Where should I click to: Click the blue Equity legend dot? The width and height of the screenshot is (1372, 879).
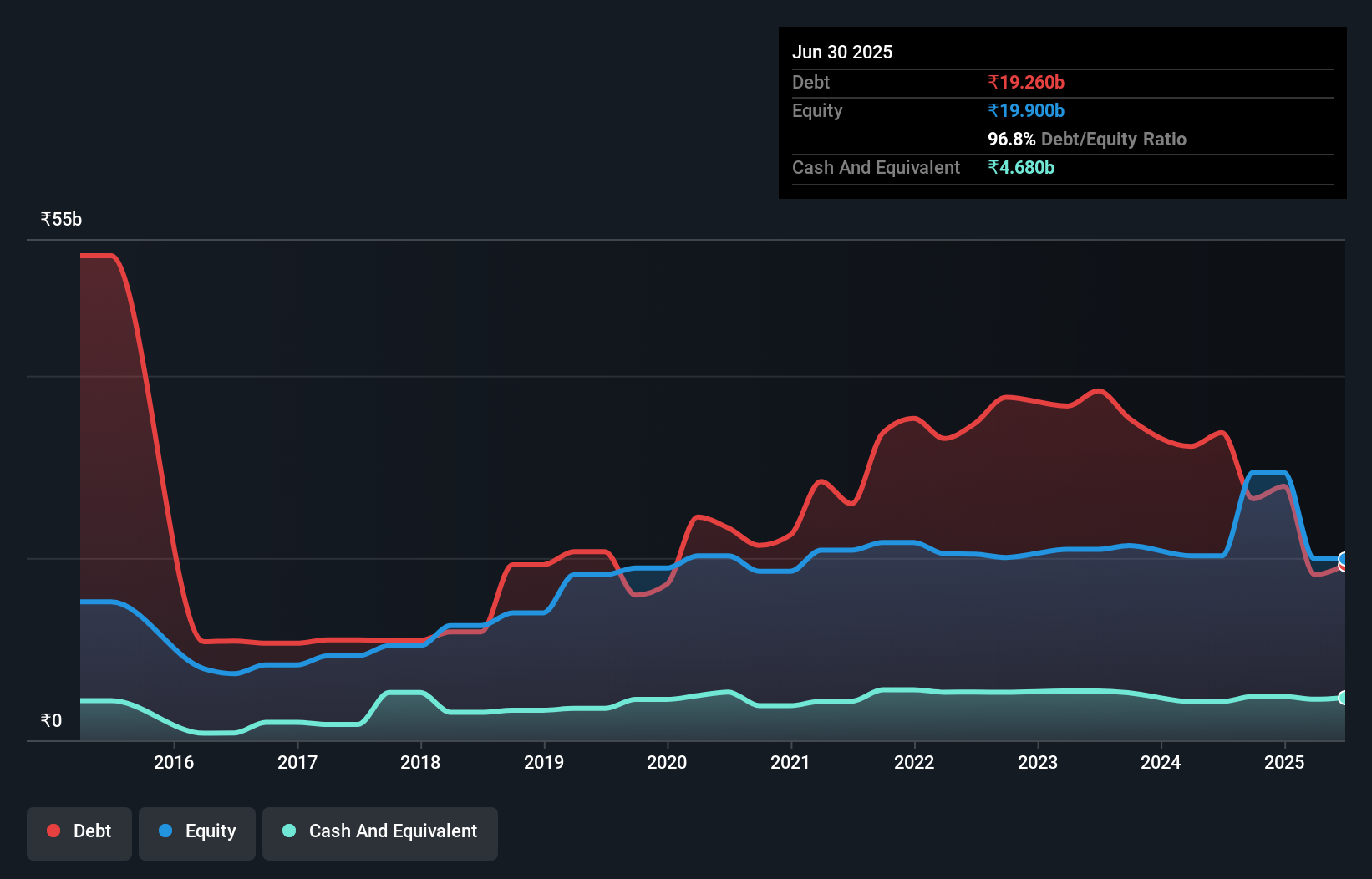166,831
